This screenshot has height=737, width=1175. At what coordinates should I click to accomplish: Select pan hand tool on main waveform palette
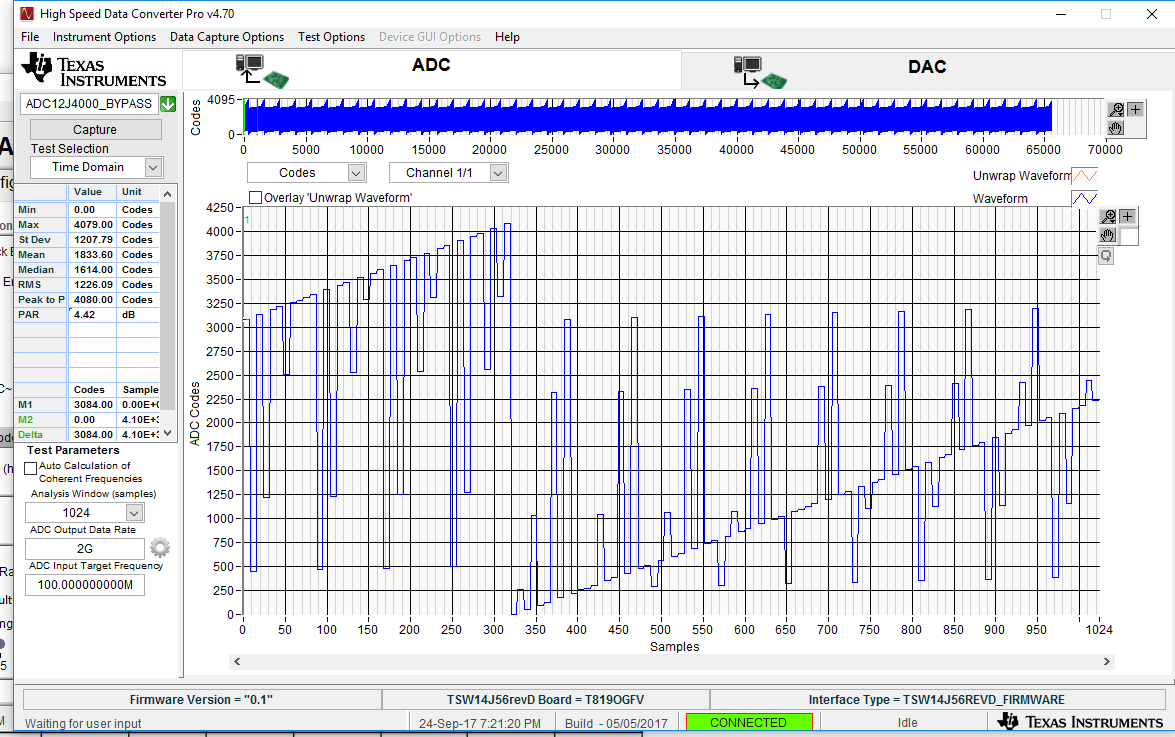(1108, 236)
